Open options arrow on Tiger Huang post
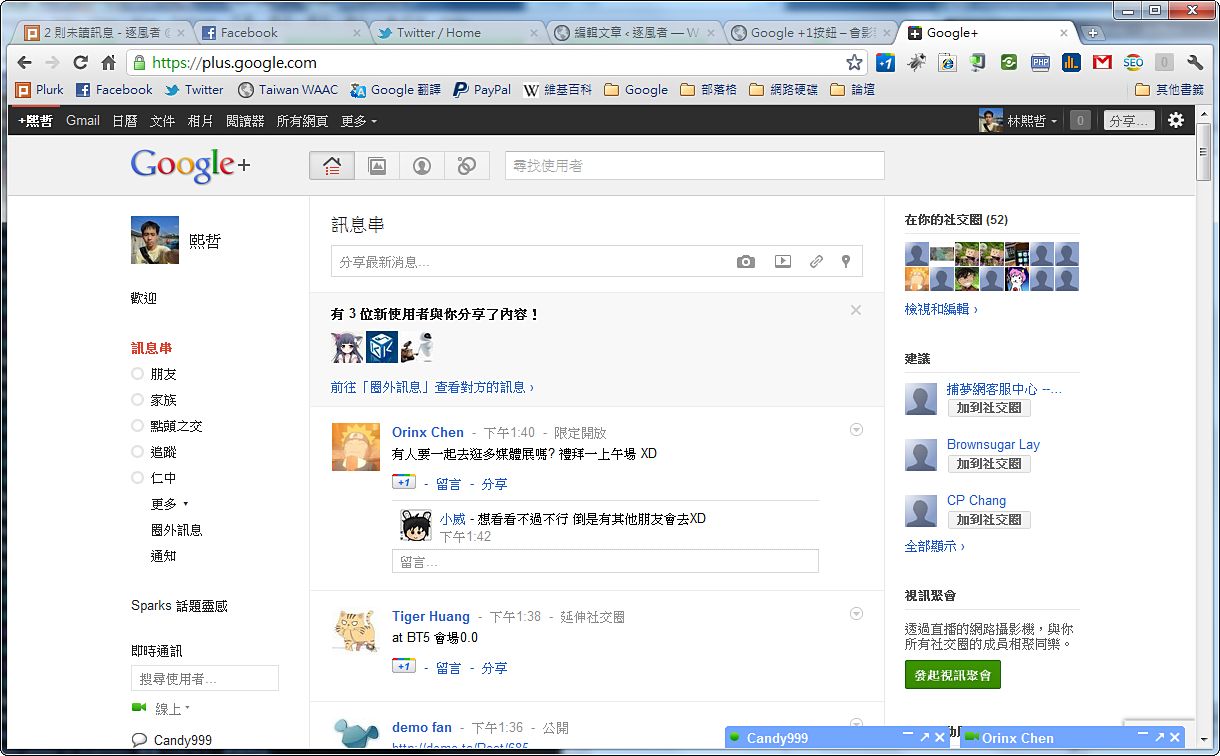The height and width of the screenshot is (756, 1220). 856,614
